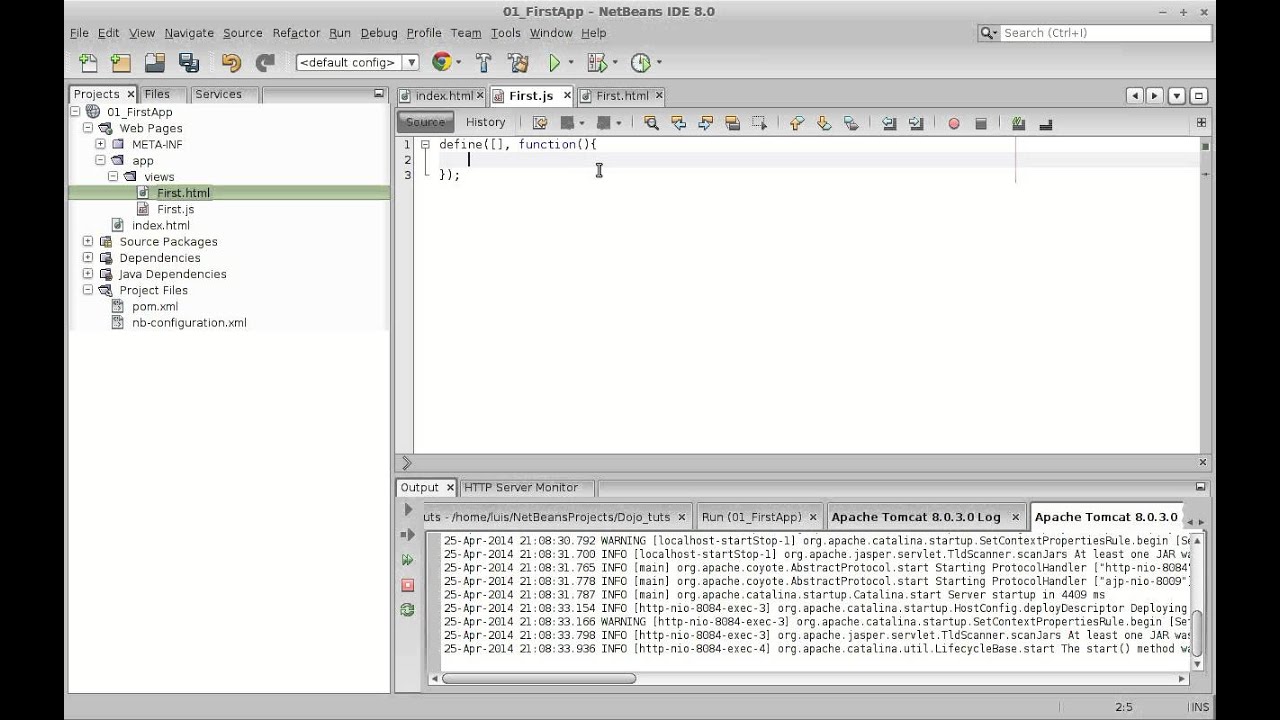Click the Stop Macro Recording icon
This screenshot has width=1280, height=720.
pyautogui.click(x=981, y=123)
